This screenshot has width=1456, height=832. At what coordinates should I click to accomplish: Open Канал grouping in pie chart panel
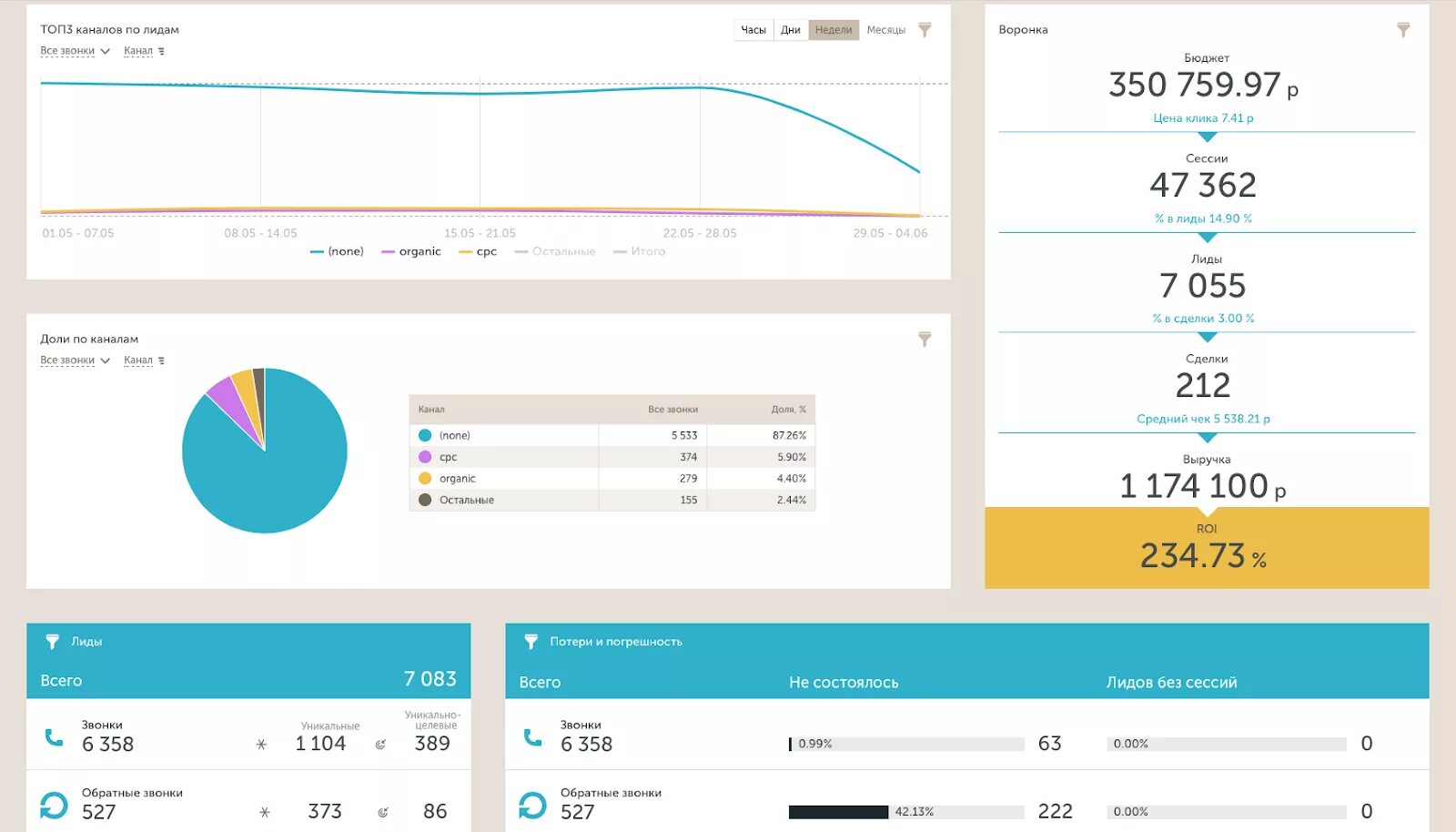click(138, 361)
